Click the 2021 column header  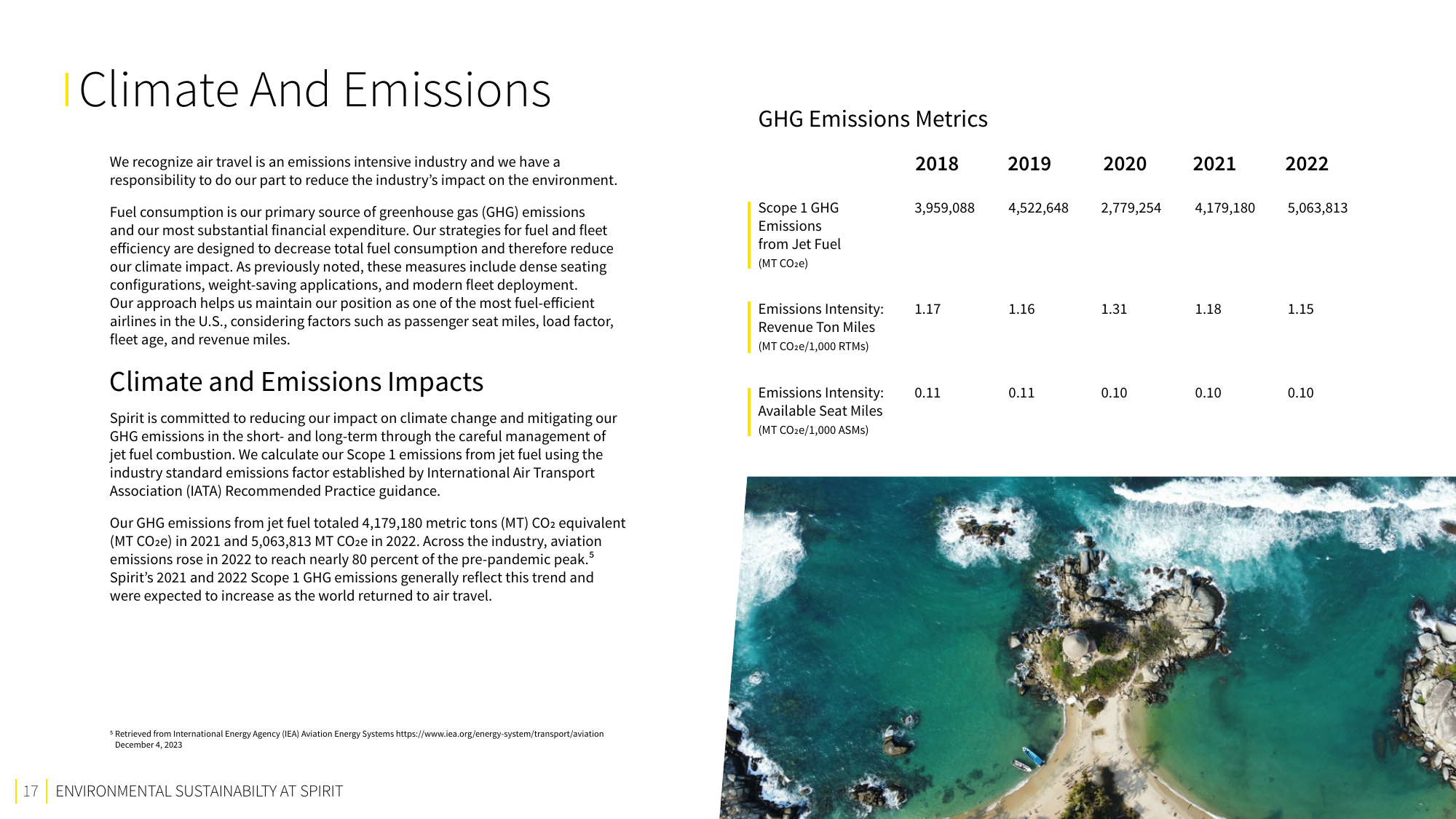[1214, 164]
